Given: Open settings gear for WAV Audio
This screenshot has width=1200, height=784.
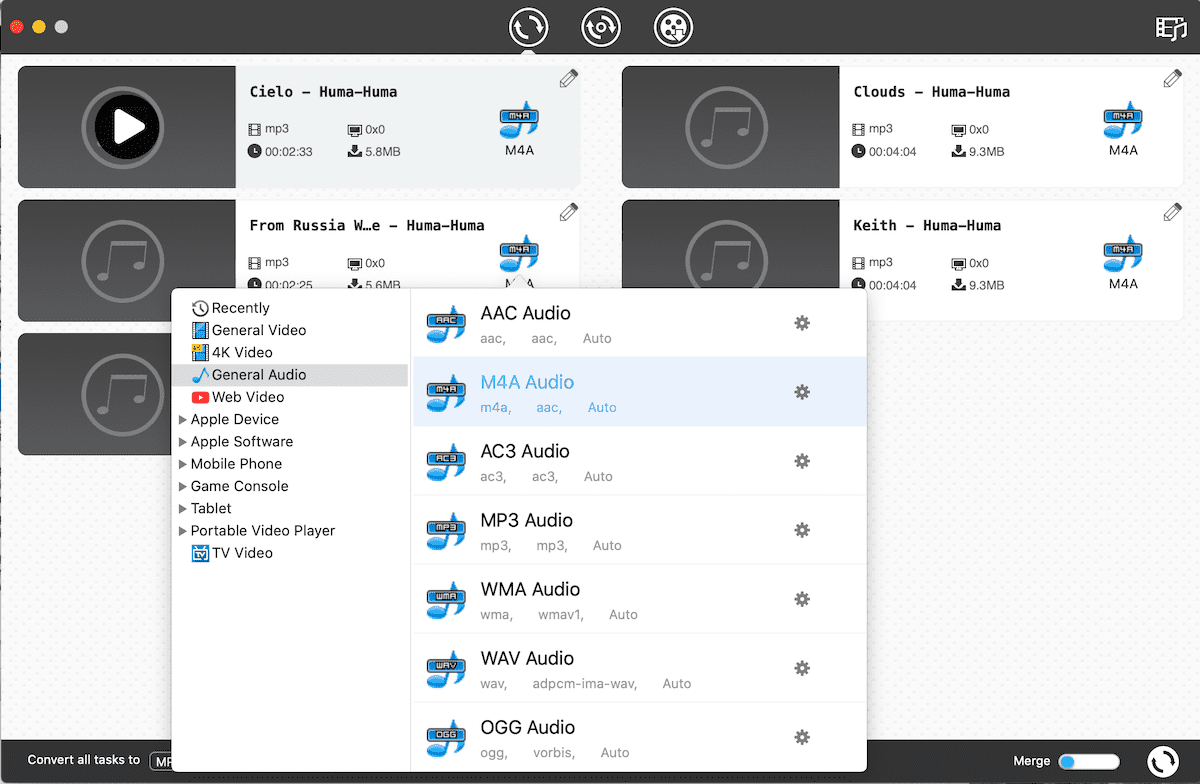Looking at the screenshot, I should [x=801, y=668].
